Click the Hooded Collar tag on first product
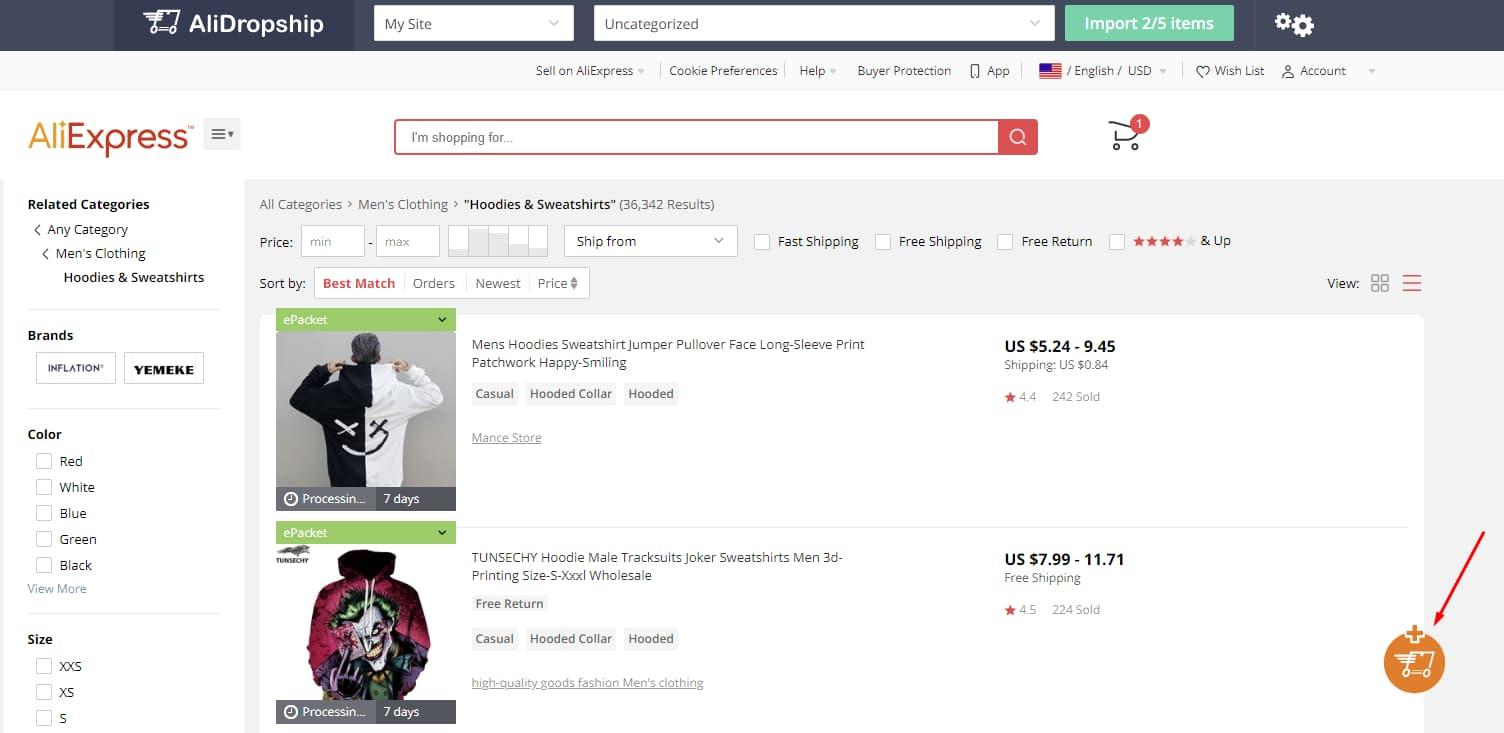 [x=571, y=394]
